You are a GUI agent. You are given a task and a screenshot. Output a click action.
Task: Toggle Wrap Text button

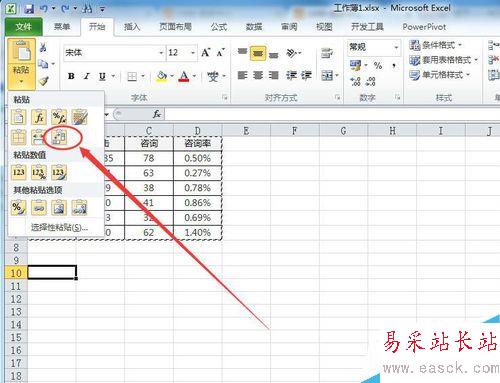coord(327,53)
